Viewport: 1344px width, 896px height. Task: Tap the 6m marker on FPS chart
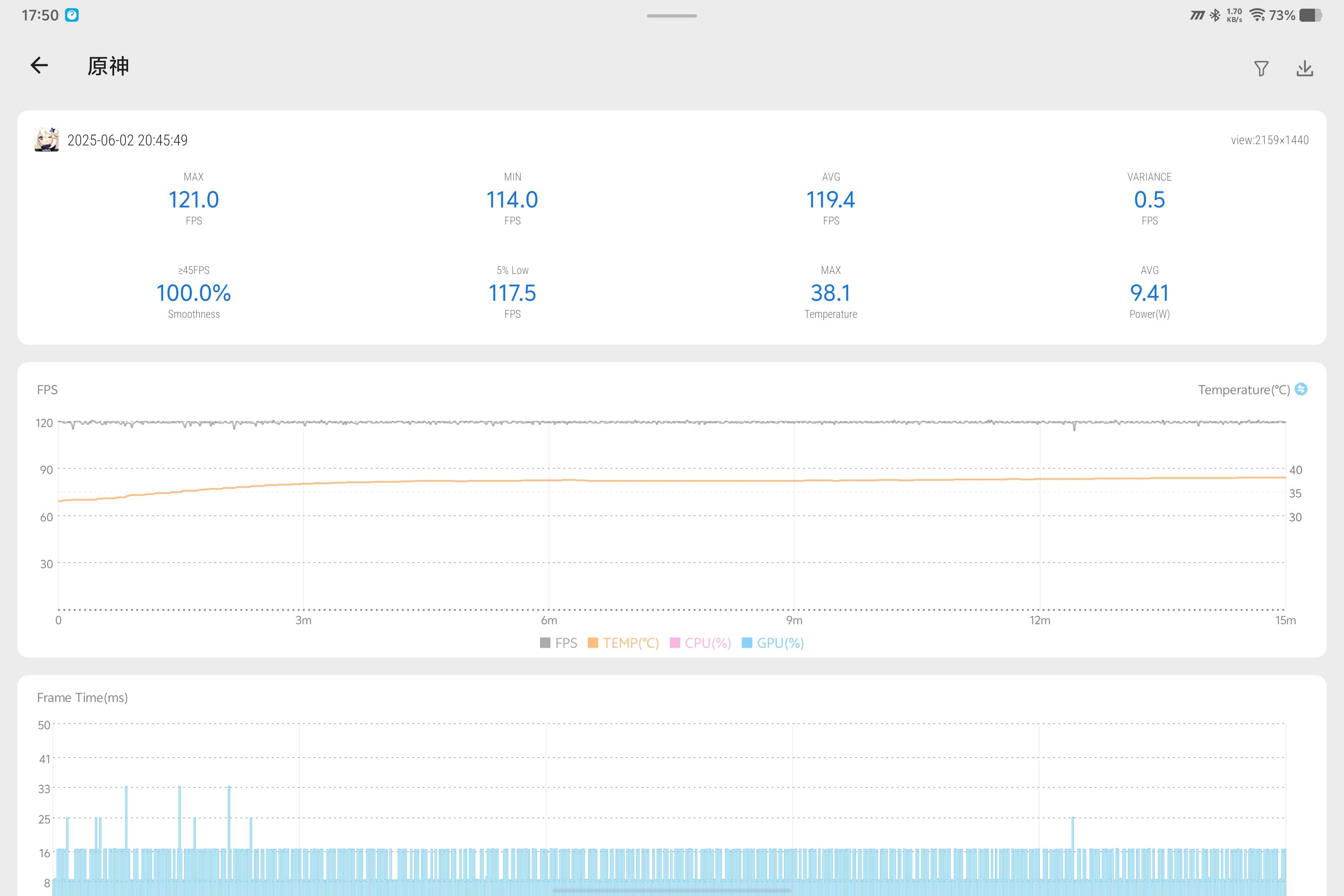[x=549, y=620]
